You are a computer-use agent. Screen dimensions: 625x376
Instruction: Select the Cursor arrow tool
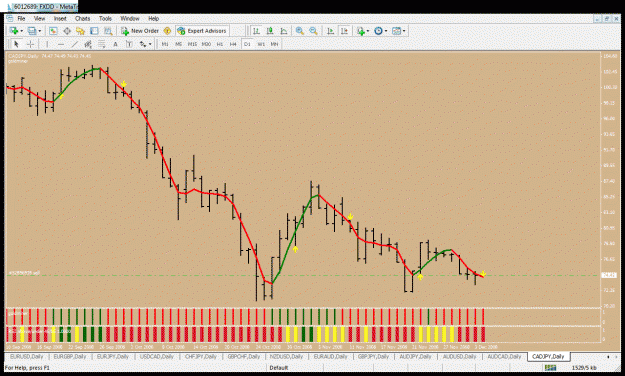tap(16, 44)
